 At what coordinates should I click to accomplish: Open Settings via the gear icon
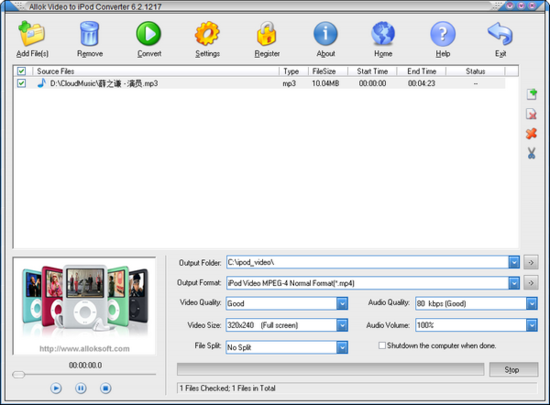pos(207,34)
